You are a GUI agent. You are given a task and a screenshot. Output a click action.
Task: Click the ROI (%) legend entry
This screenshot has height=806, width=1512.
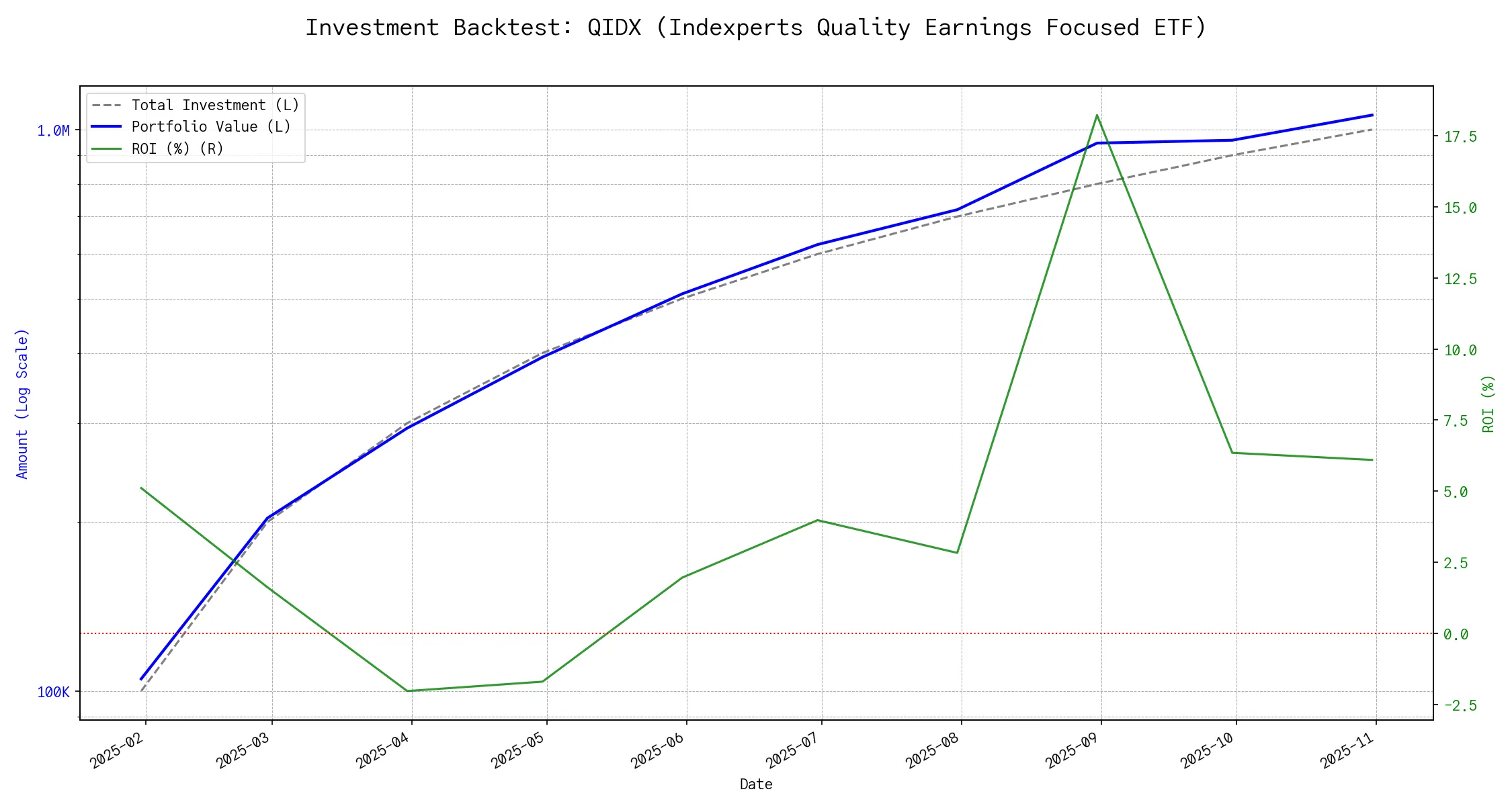[x=177, y=148]
